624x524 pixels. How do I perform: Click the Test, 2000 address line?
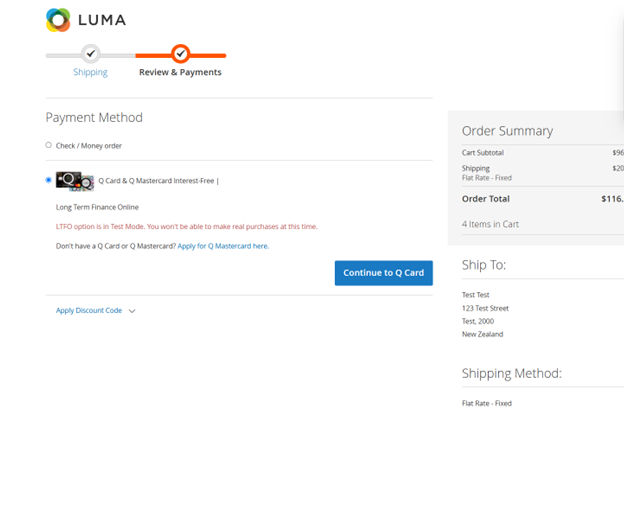pos(478,321)
